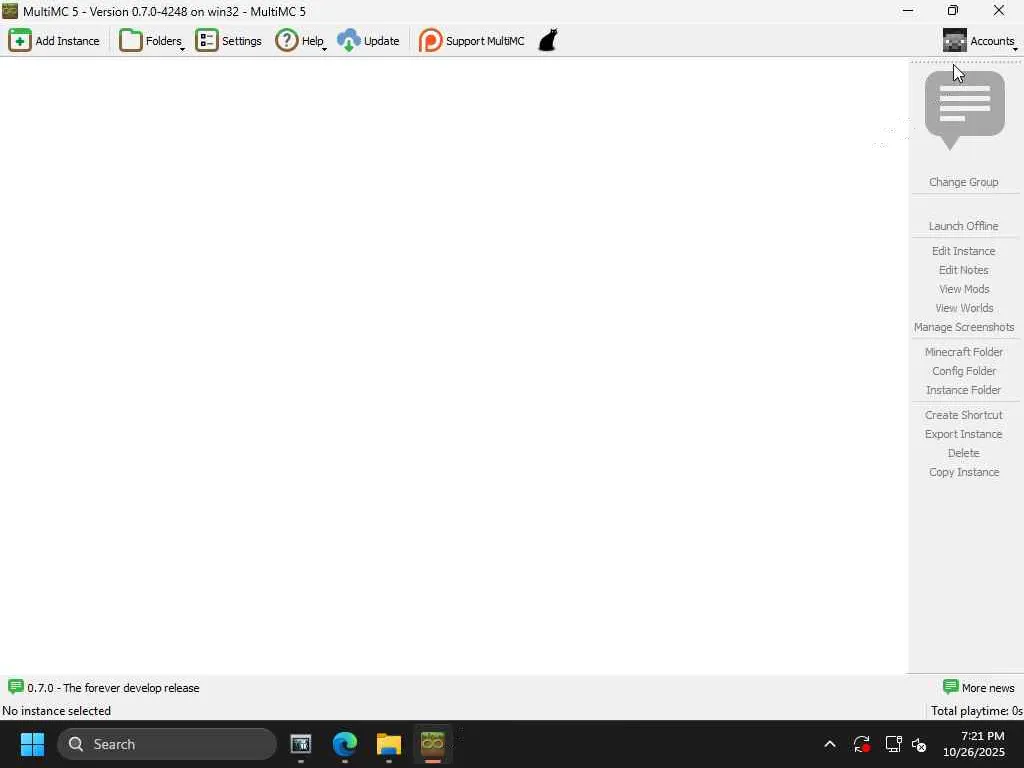Image resolution: width=1024 pixels, height=768 pixels.
Task: Open Microsoft Edge from the taskbar
Action: coord(345,744)
